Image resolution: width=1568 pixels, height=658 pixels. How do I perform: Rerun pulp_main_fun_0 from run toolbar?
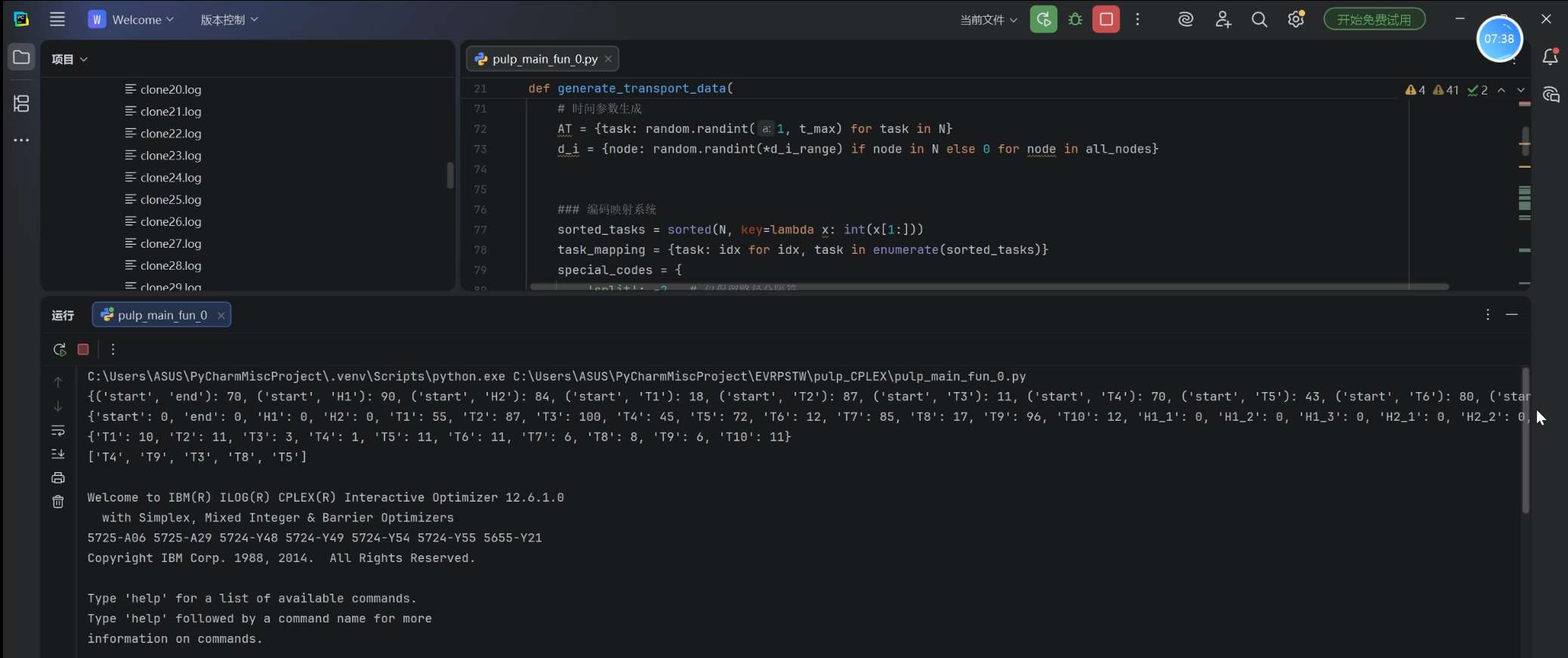(60, 349)
